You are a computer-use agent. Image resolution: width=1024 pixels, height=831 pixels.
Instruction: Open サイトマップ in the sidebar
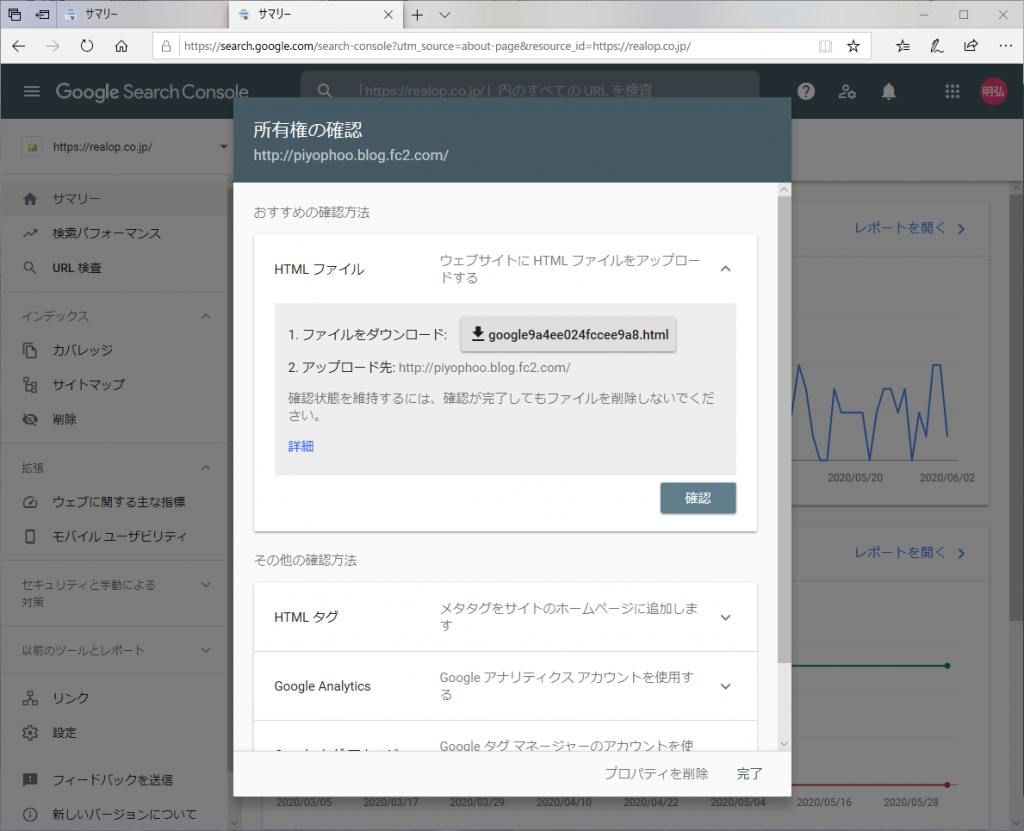[115, 385]
